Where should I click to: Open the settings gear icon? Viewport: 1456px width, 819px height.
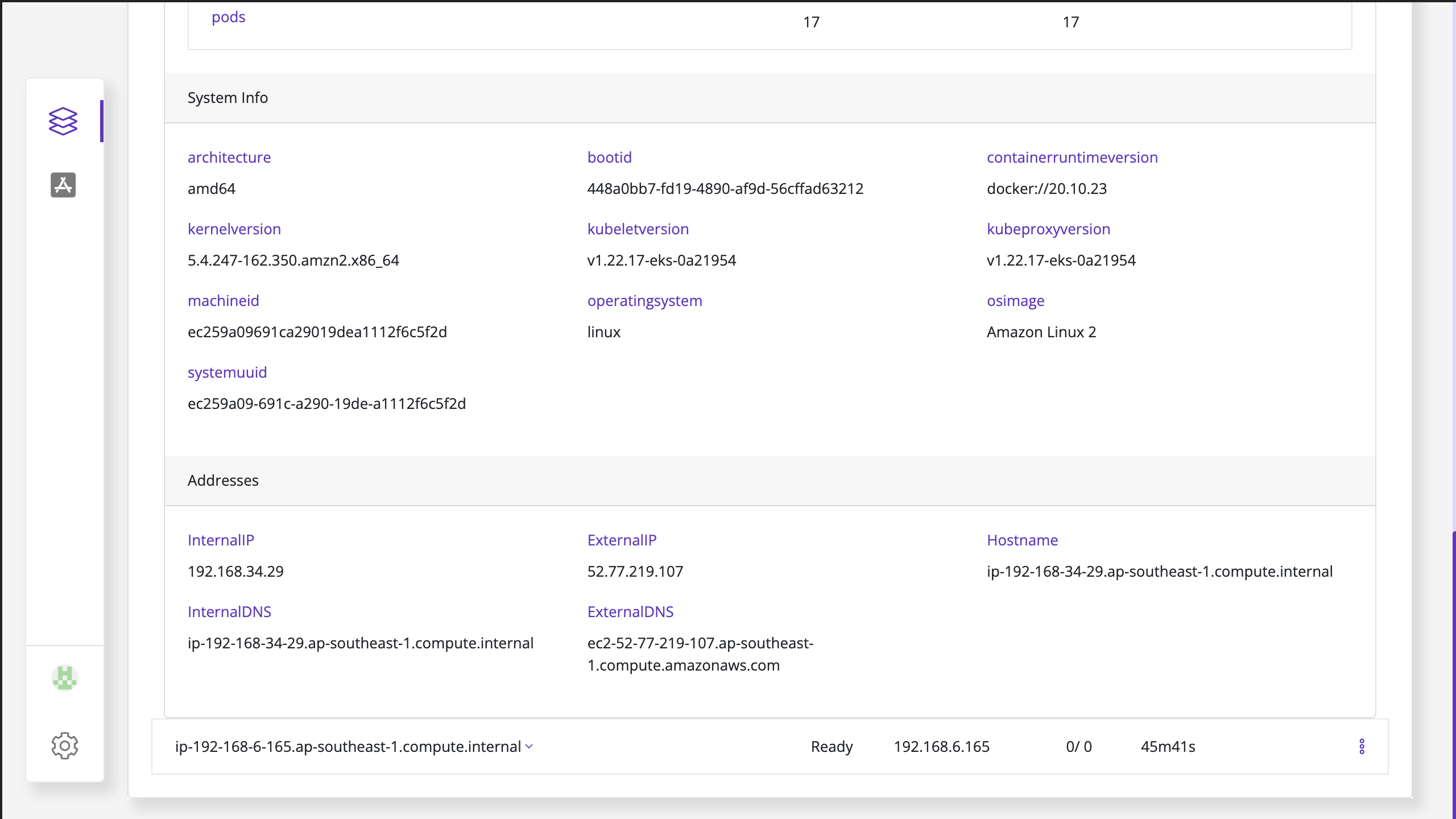64,745
